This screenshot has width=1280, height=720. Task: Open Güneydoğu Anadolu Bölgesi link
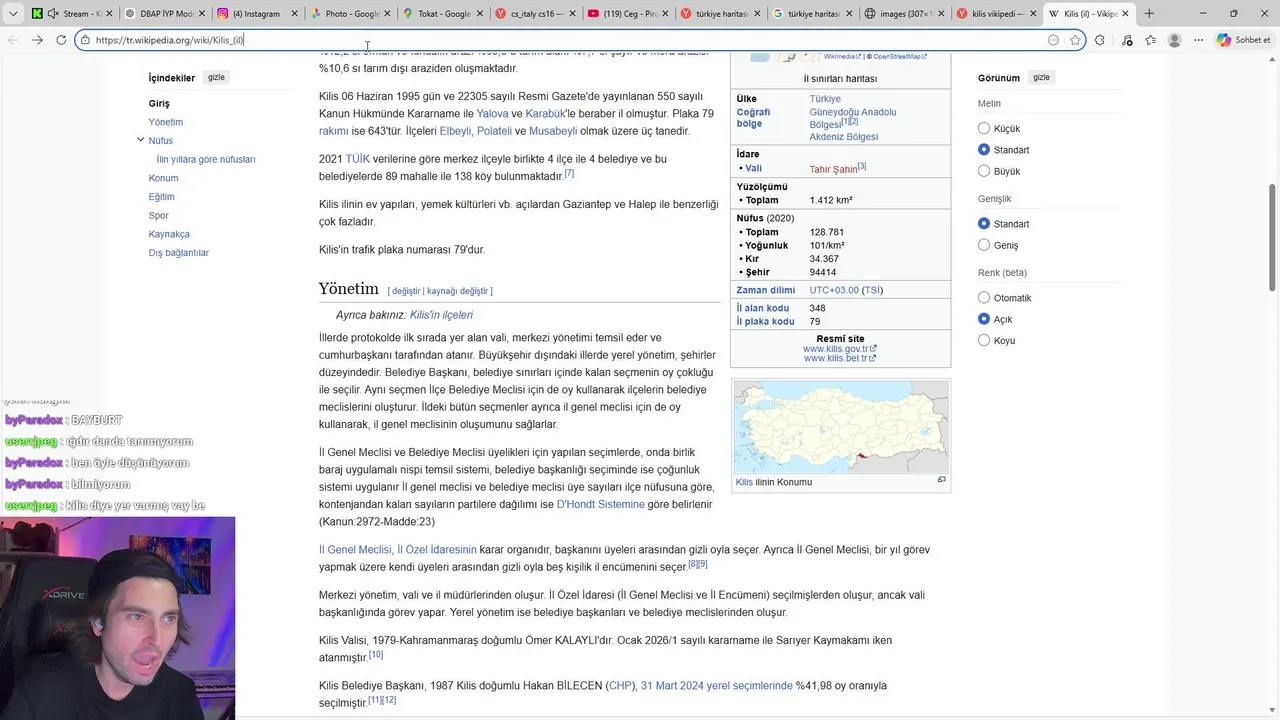853,118
